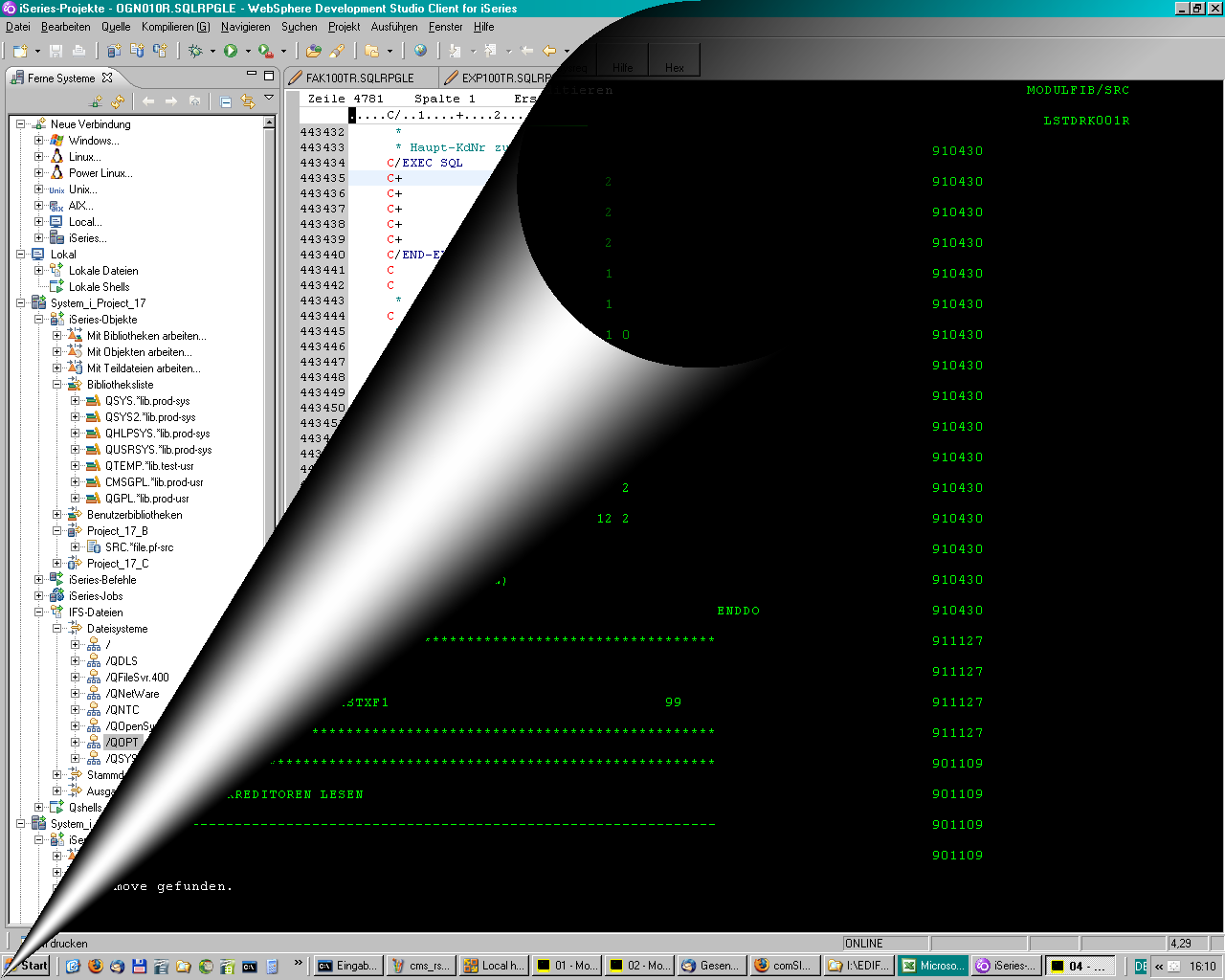Screen dimensions: 1225x980
Task: Open the Windows Start menu
Action: pos(26,966)
